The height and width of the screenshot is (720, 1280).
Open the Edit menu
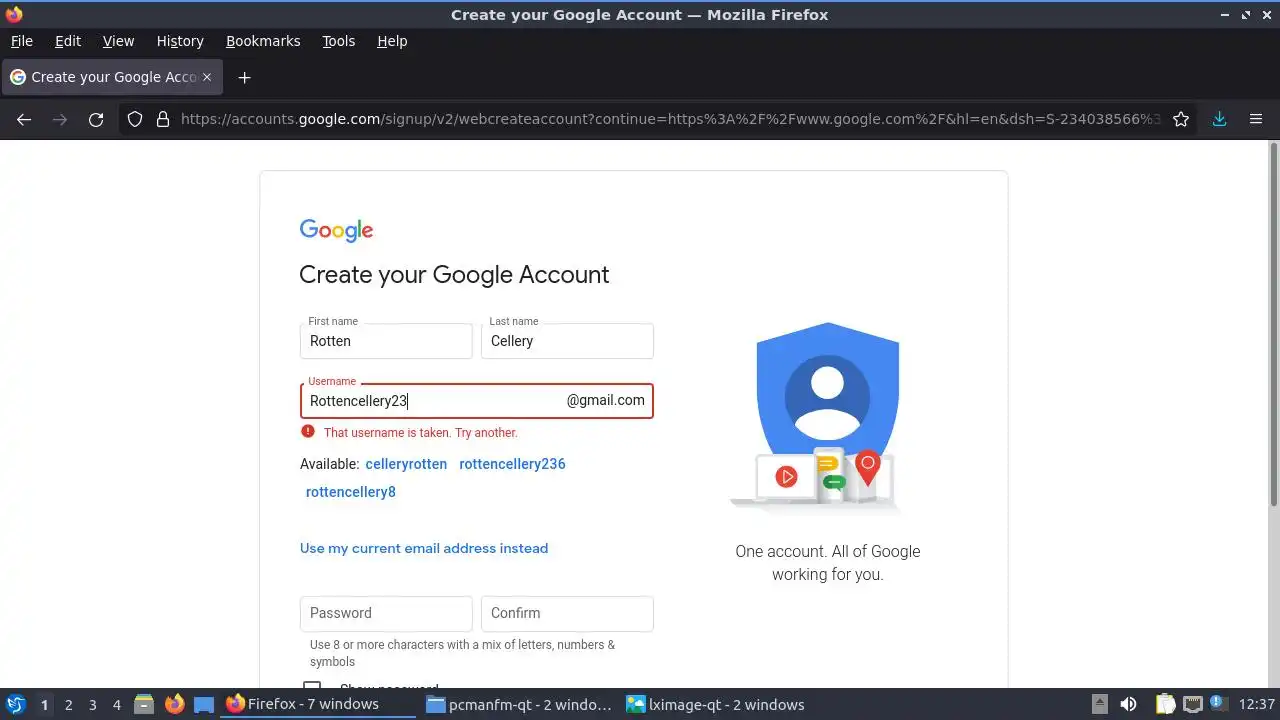pyautogui.click(x=68, y=41)
